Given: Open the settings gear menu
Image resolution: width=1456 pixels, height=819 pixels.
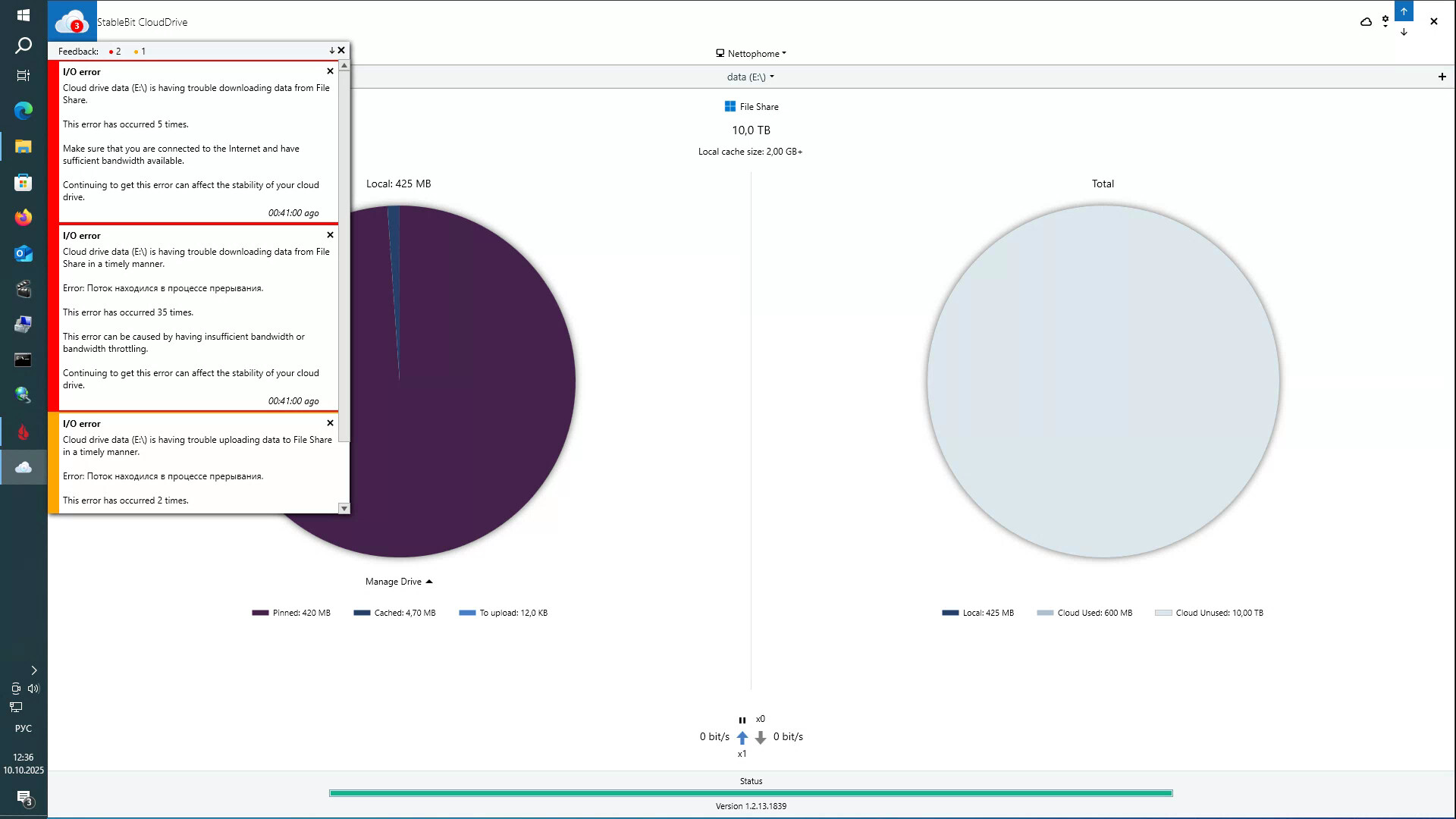Looking at the screenshot, I should point(1385,22).
